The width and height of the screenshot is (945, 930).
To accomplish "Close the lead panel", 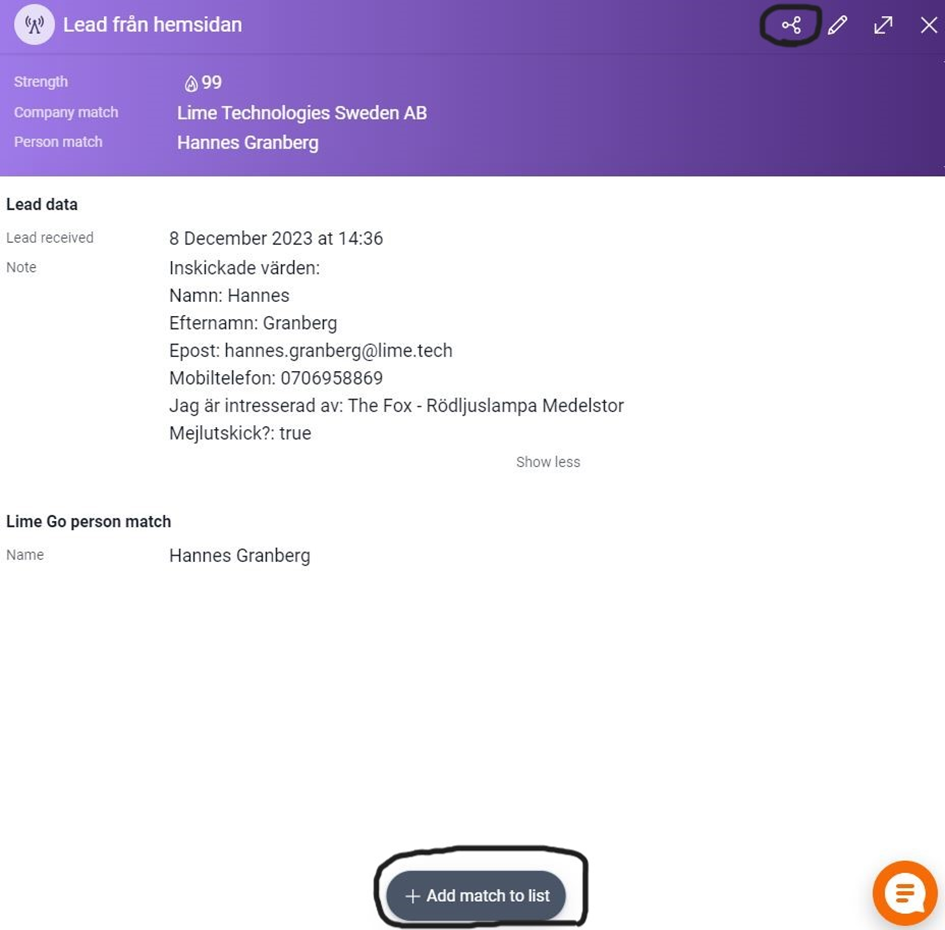I will pyautogui.click(x=929, y=25).
